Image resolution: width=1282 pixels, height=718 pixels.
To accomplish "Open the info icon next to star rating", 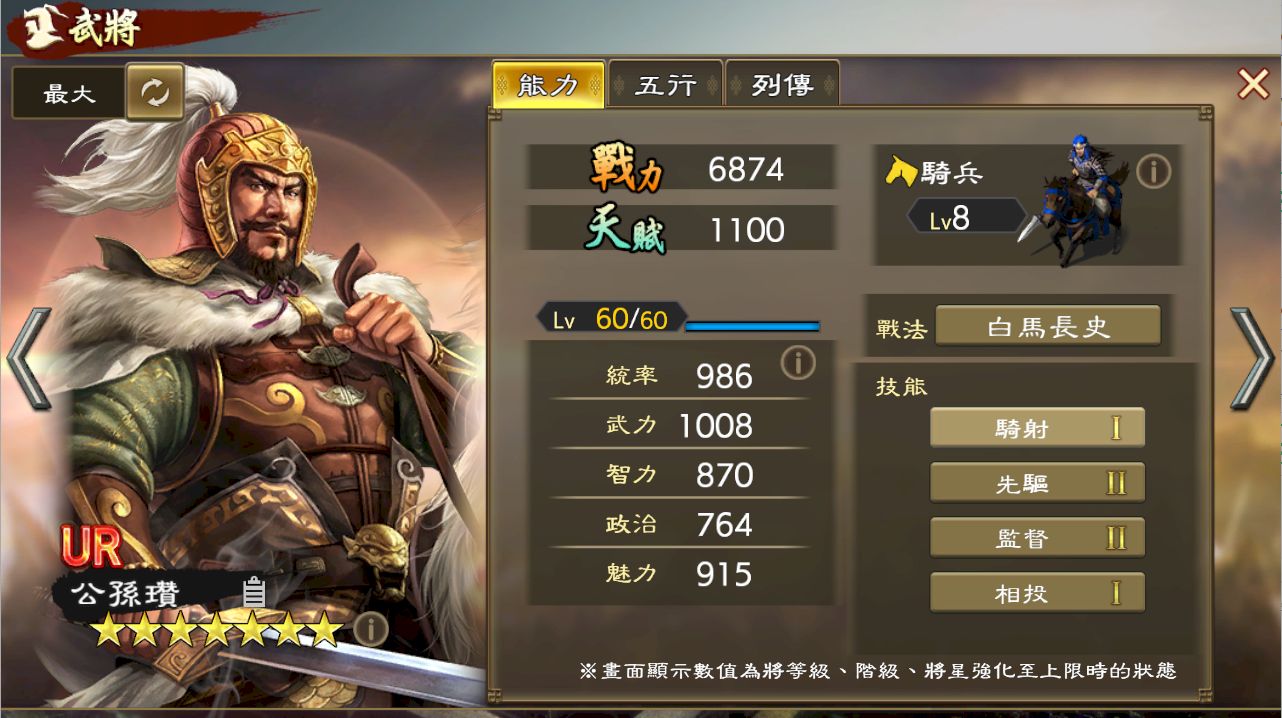I will pos(370,629).
